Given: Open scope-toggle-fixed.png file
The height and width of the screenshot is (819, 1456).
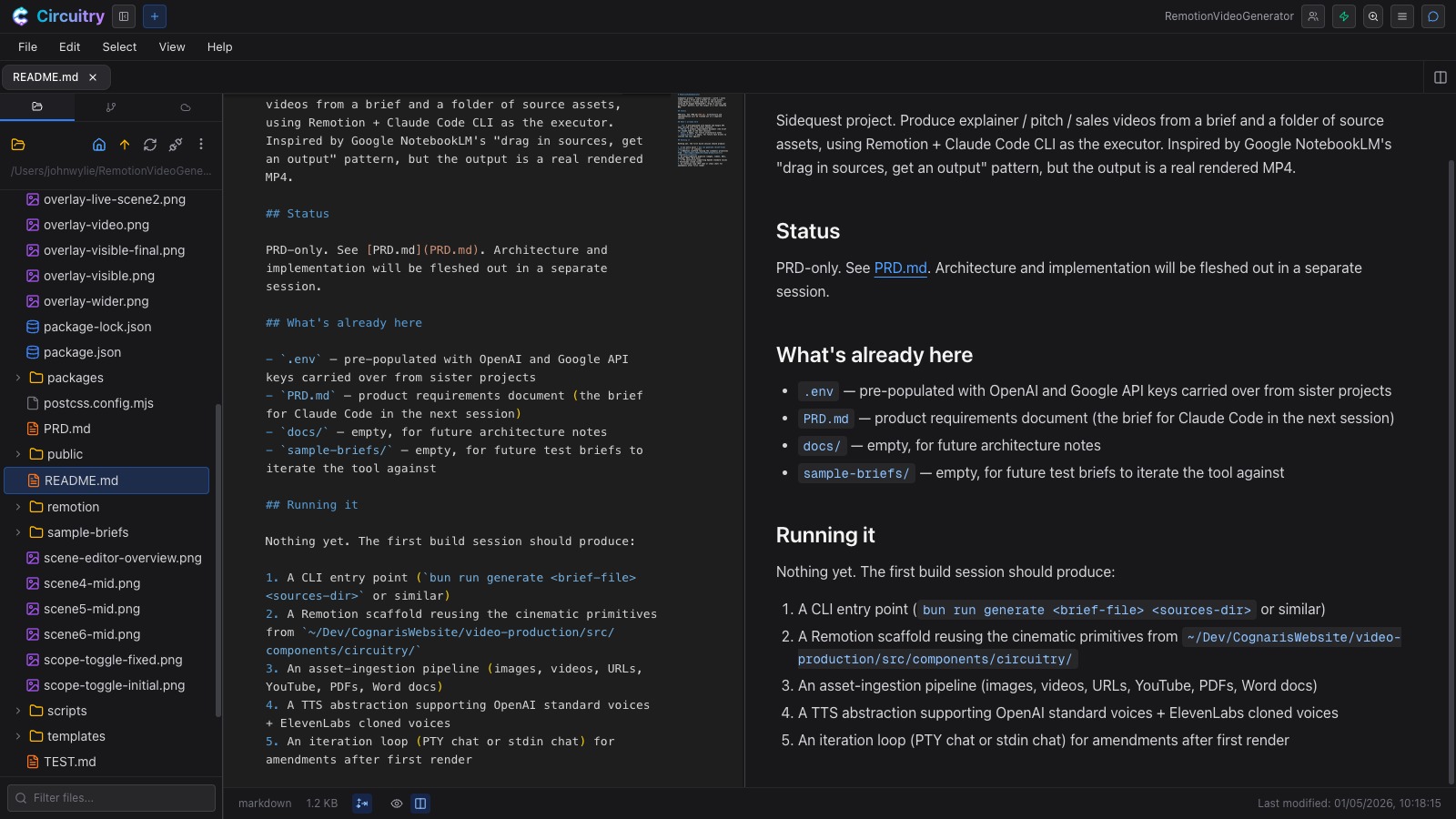Looking at the screenshot, I should pos(106,660).
